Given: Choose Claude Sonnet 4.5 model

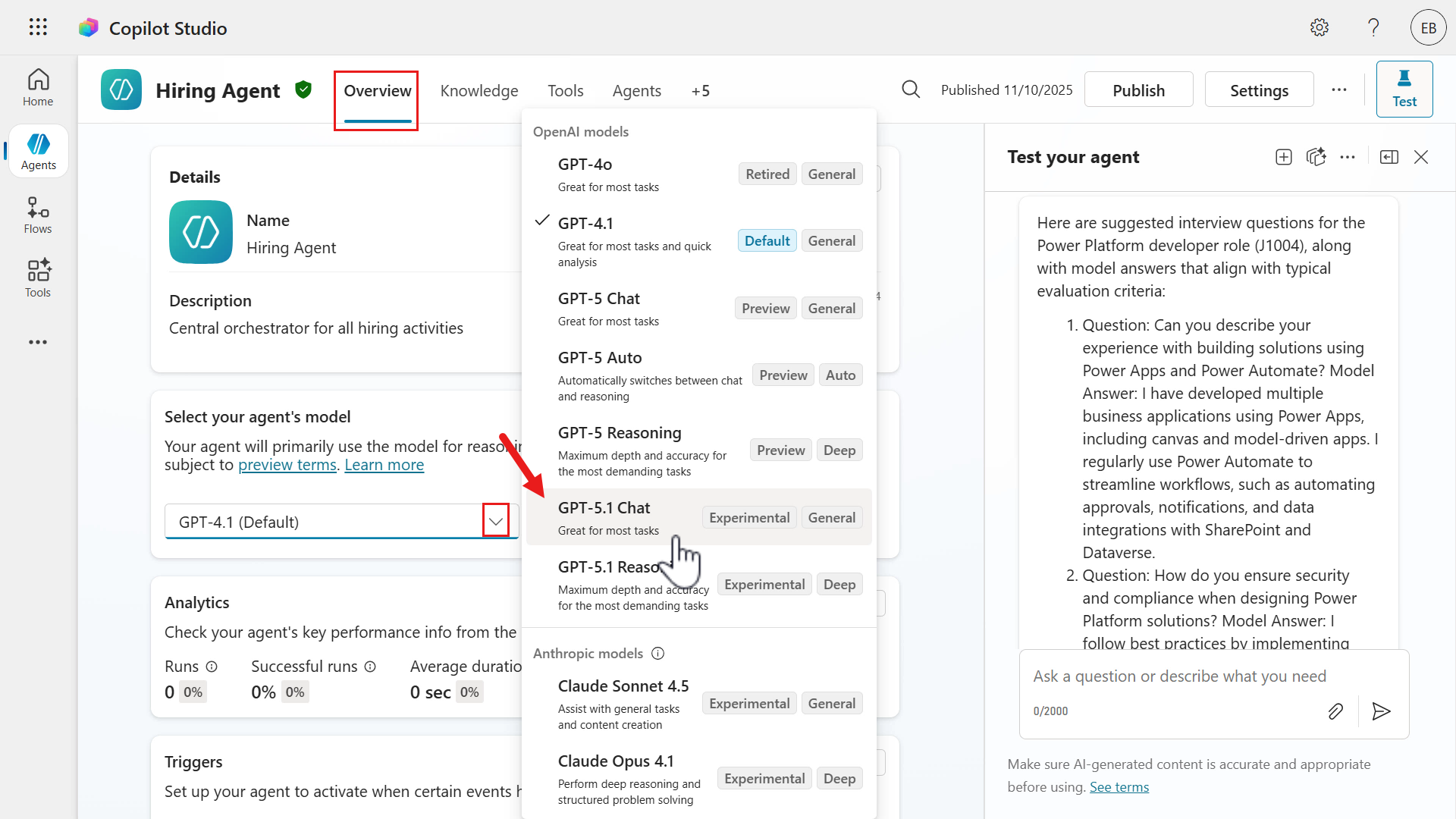Looking at the screenshot, I should [x=623, y=686].
